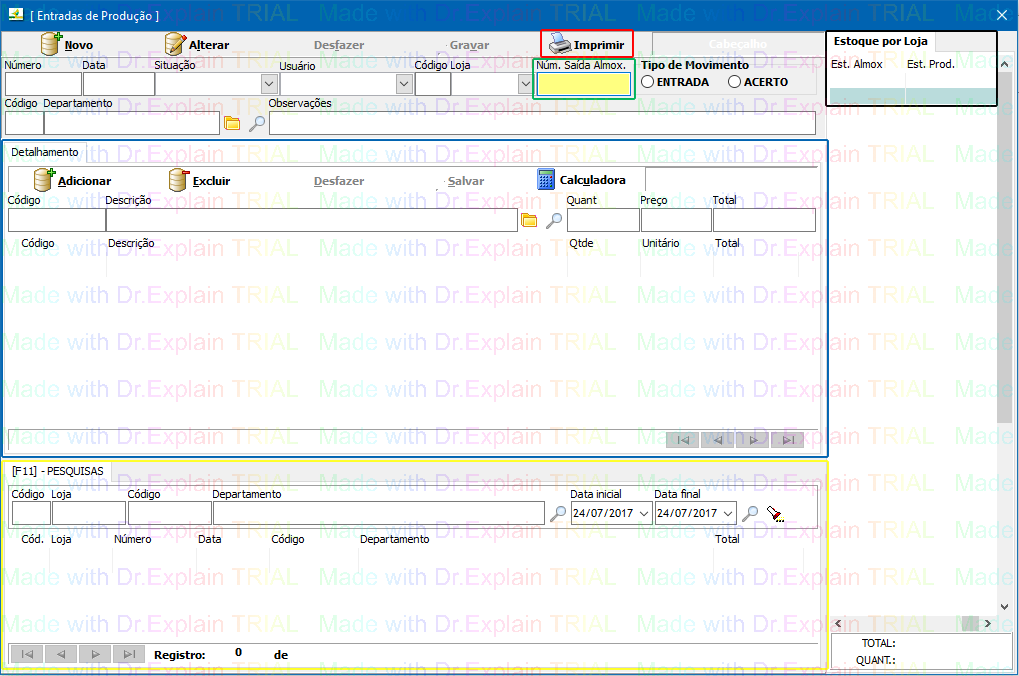Image resolution: width=1019 pixels, height=676 pixels.
Task: Click the header Data input field
Action: coord(119,84)
